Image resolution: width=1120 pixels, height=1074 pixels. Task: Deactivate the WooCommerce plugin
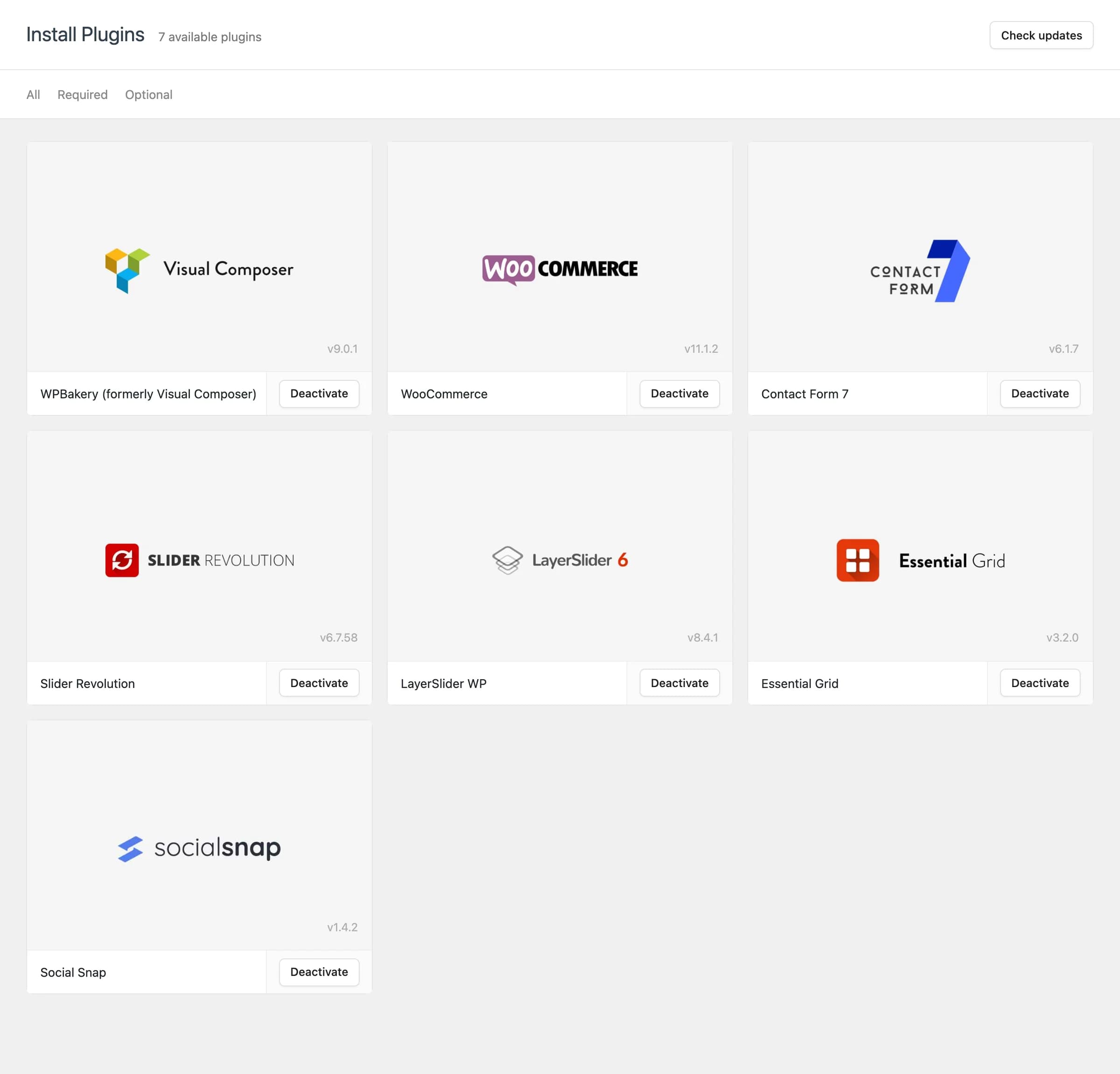(x=679, y=393)
